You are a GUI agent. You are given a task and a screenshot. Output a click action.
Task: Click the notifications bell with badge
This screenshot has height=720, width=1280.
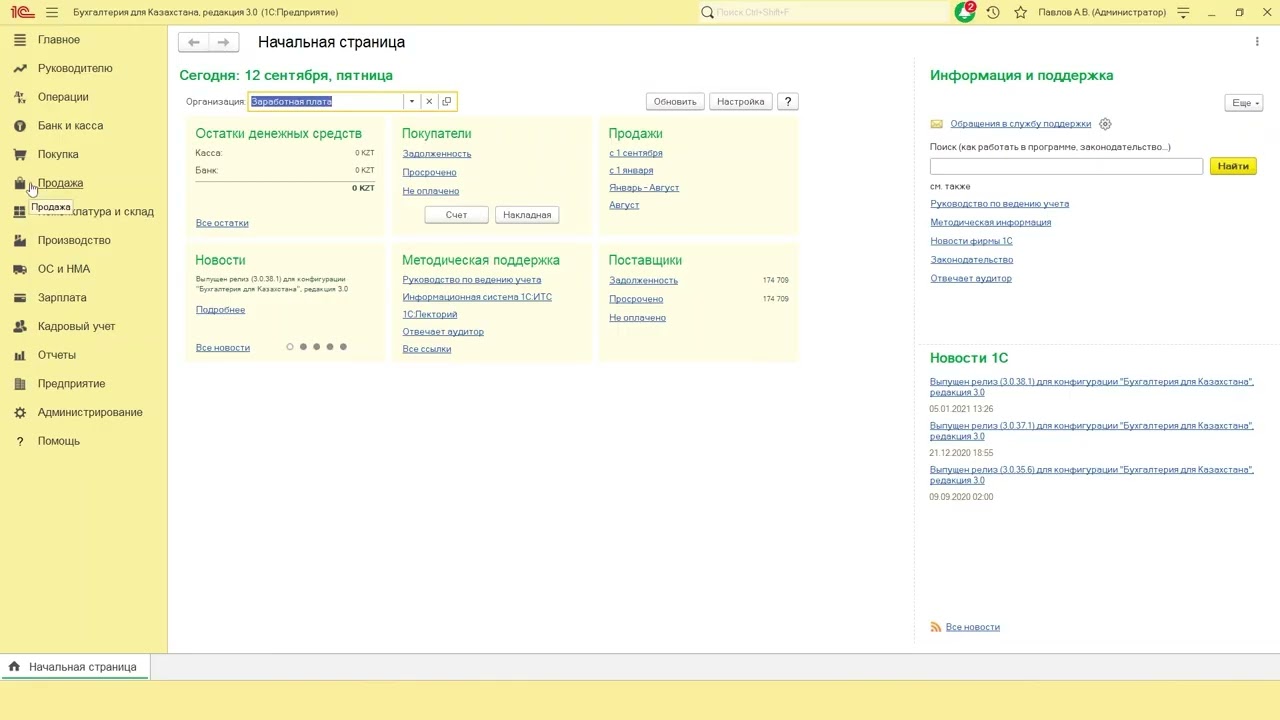965,12
